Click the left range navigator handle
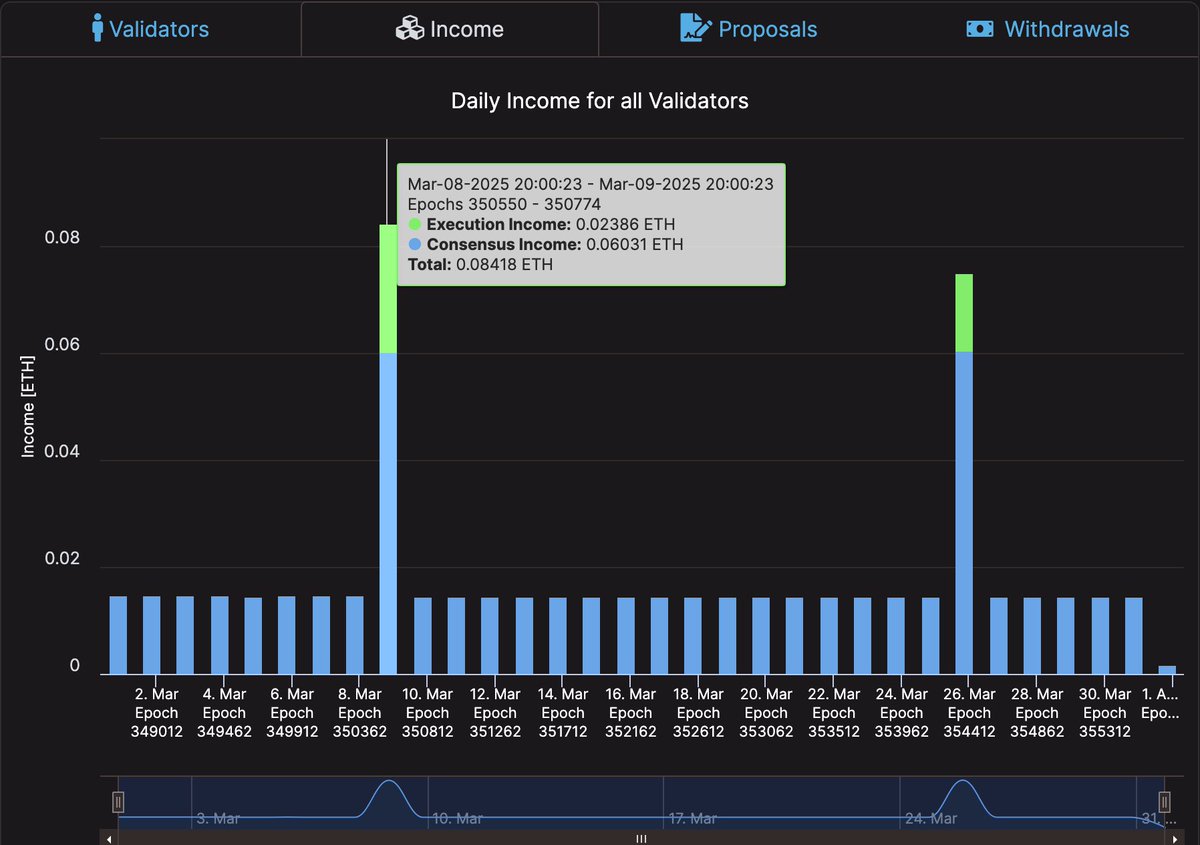Screen dimensions: 1200x845 tap(118, 801)
